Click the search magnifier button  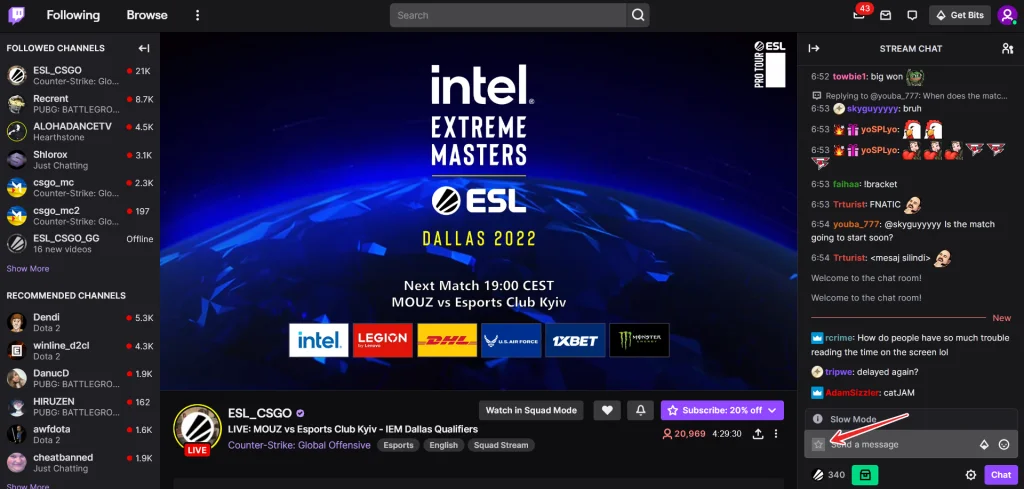tap(637, 15)
